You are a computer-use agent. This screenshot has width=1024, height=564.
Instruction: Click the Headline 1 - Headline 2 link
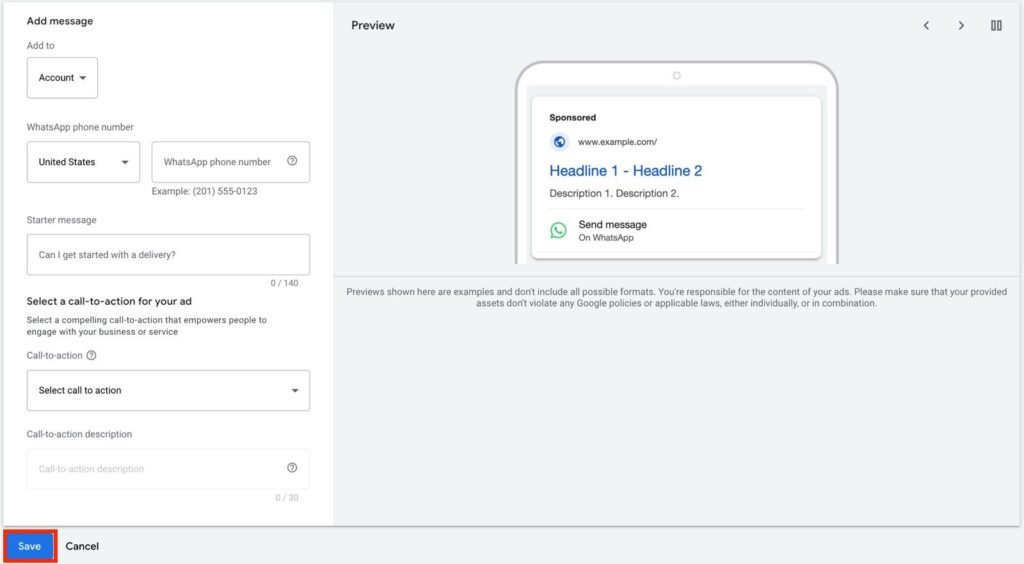point(626,171)
